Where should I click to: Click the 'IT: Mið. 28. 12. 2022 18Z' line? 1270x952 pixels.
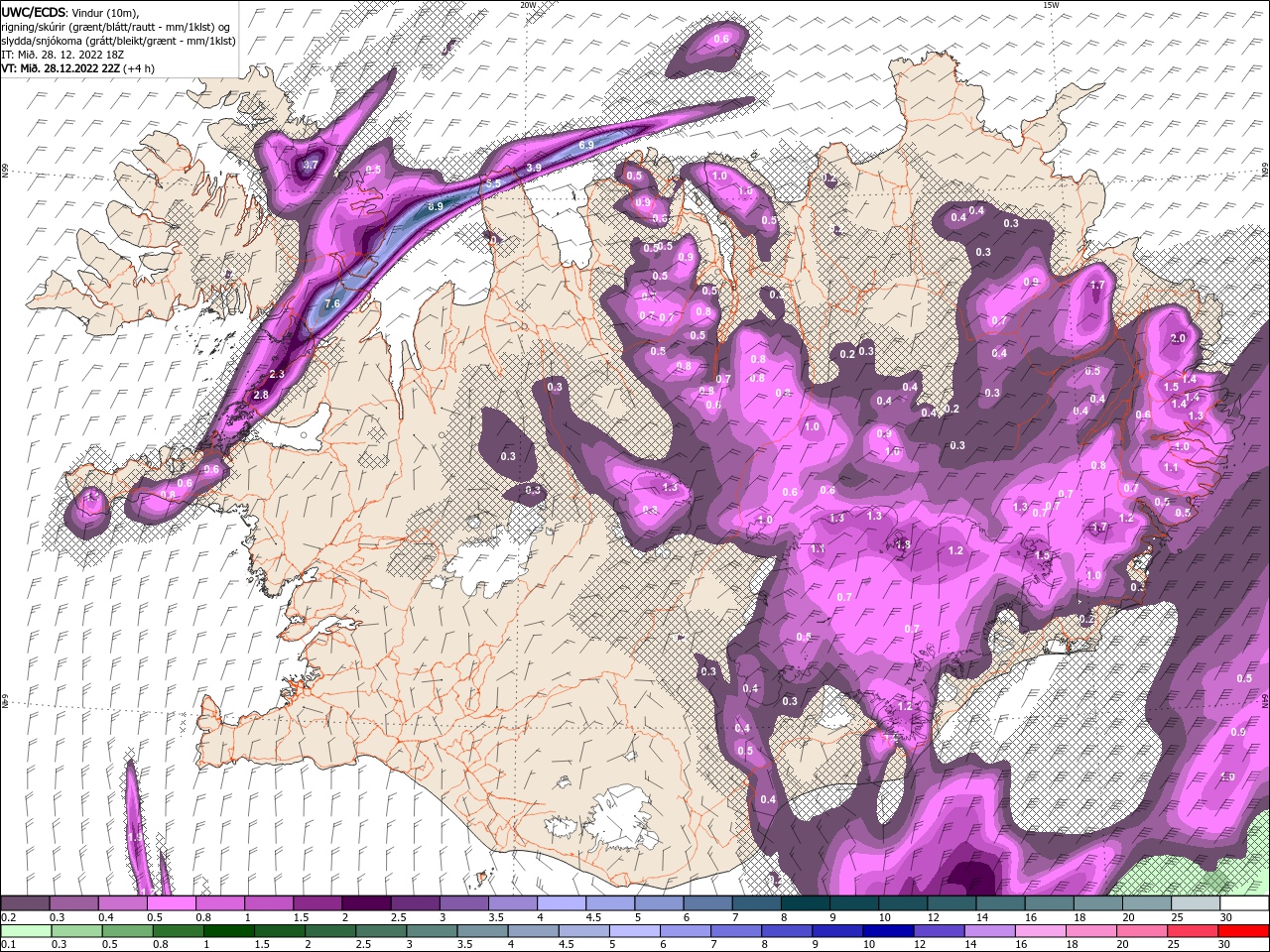(x=61, y=54)
